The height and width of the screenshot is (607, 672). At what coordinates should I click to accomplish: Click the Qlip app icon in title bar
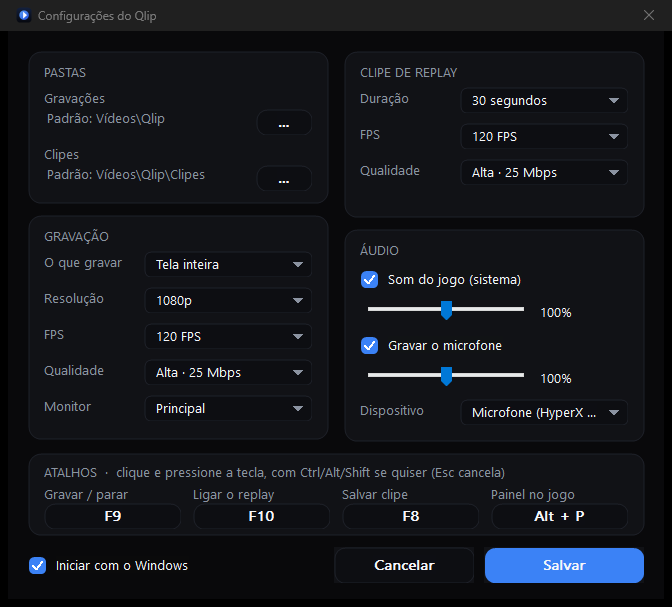24,15
